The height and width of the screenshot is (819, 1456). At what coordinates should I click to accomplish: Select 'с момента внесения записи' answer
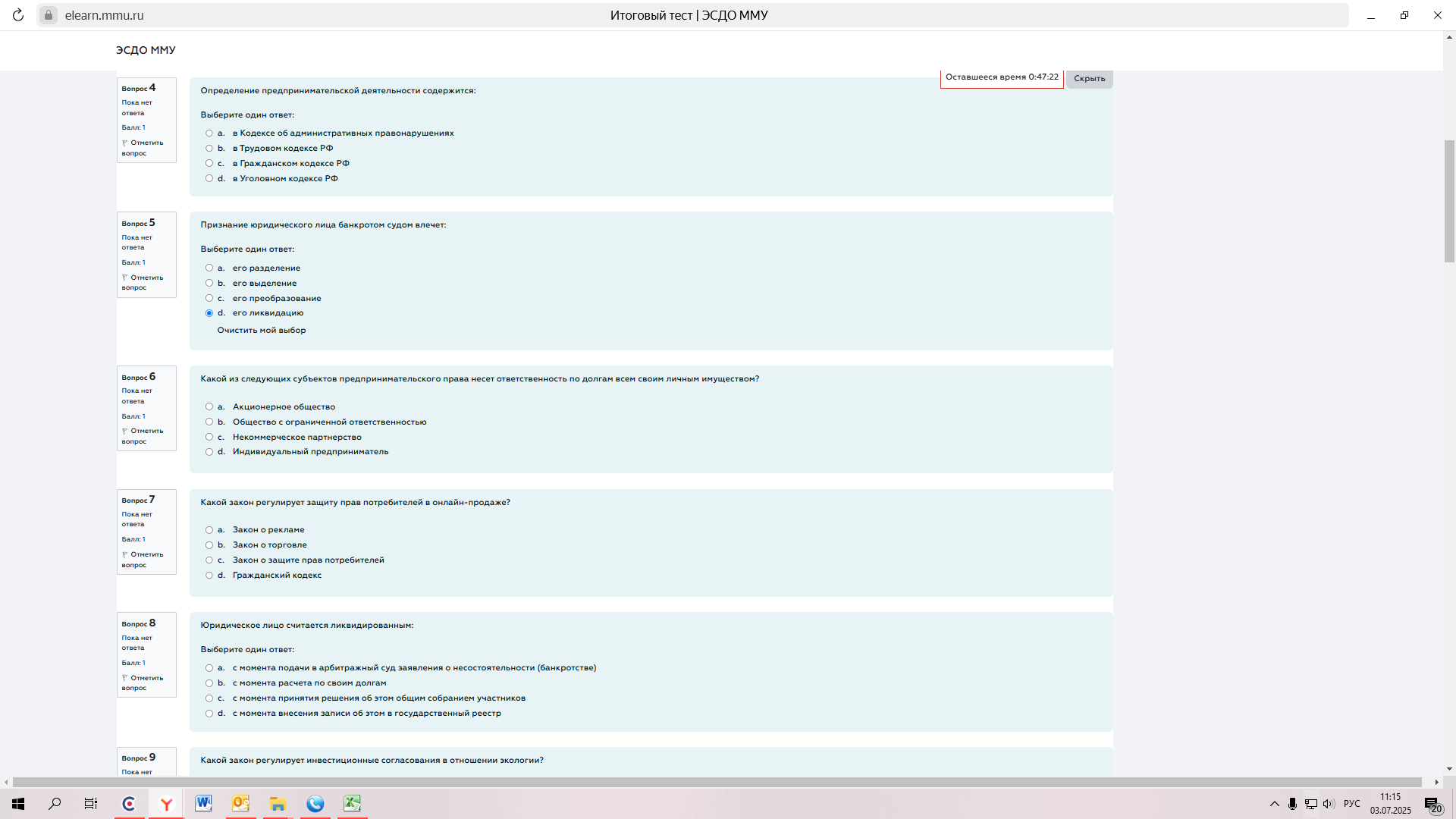209,714
